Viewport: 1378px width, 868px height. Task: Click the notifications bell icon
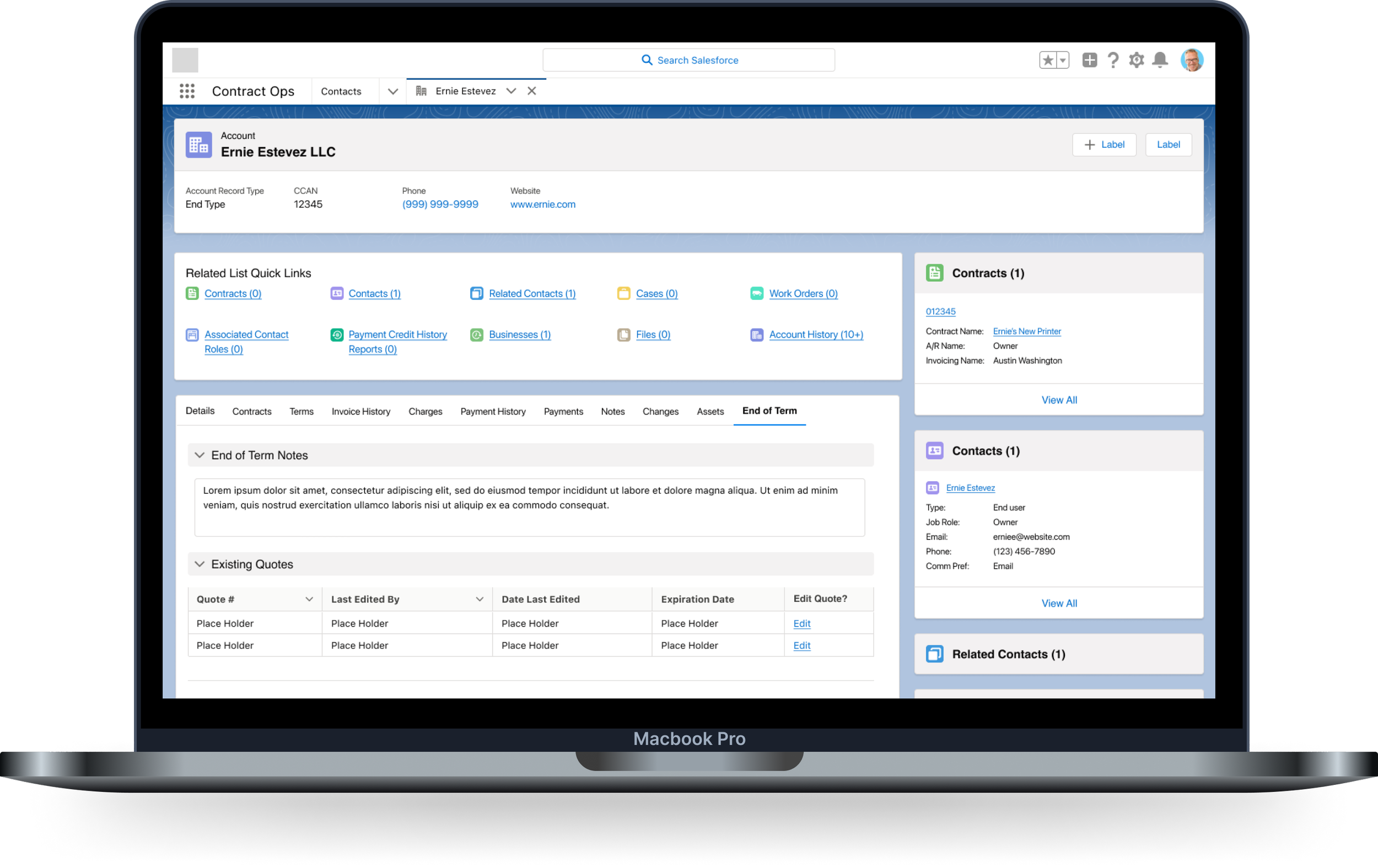coord(1160,60)
